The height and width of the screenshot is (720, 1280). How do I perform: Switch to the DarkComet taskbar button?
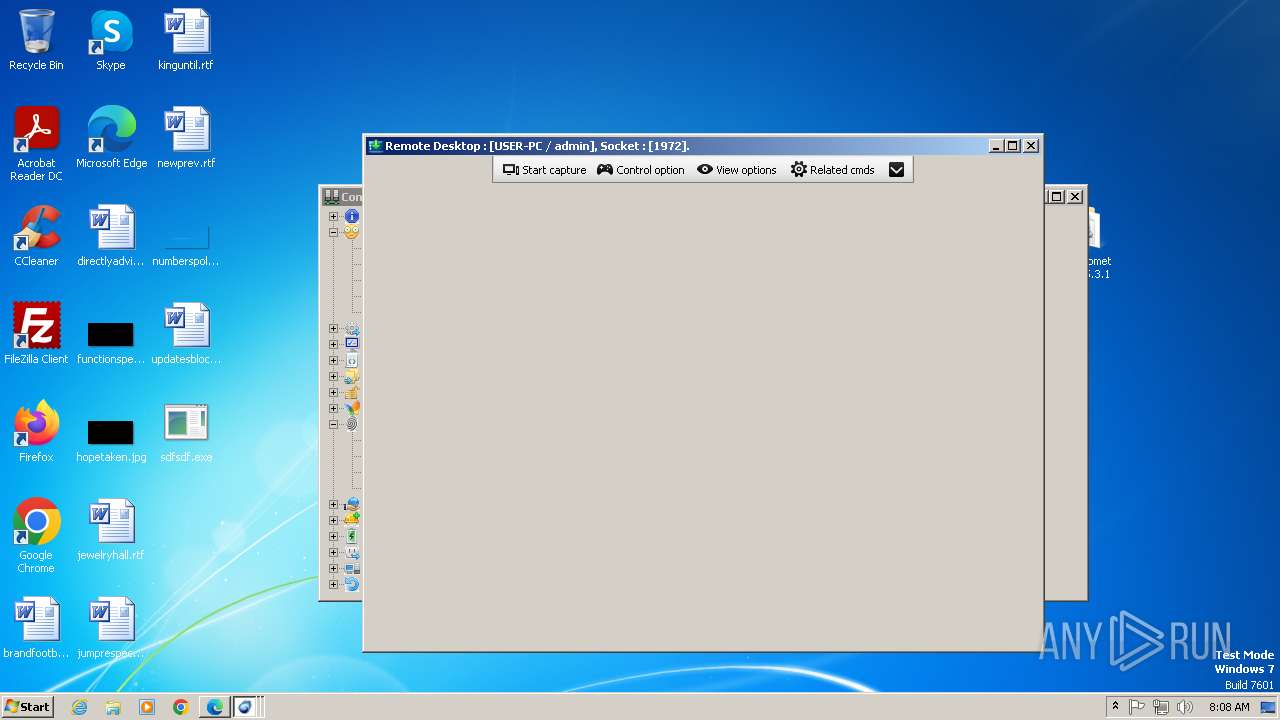[247, 707]
